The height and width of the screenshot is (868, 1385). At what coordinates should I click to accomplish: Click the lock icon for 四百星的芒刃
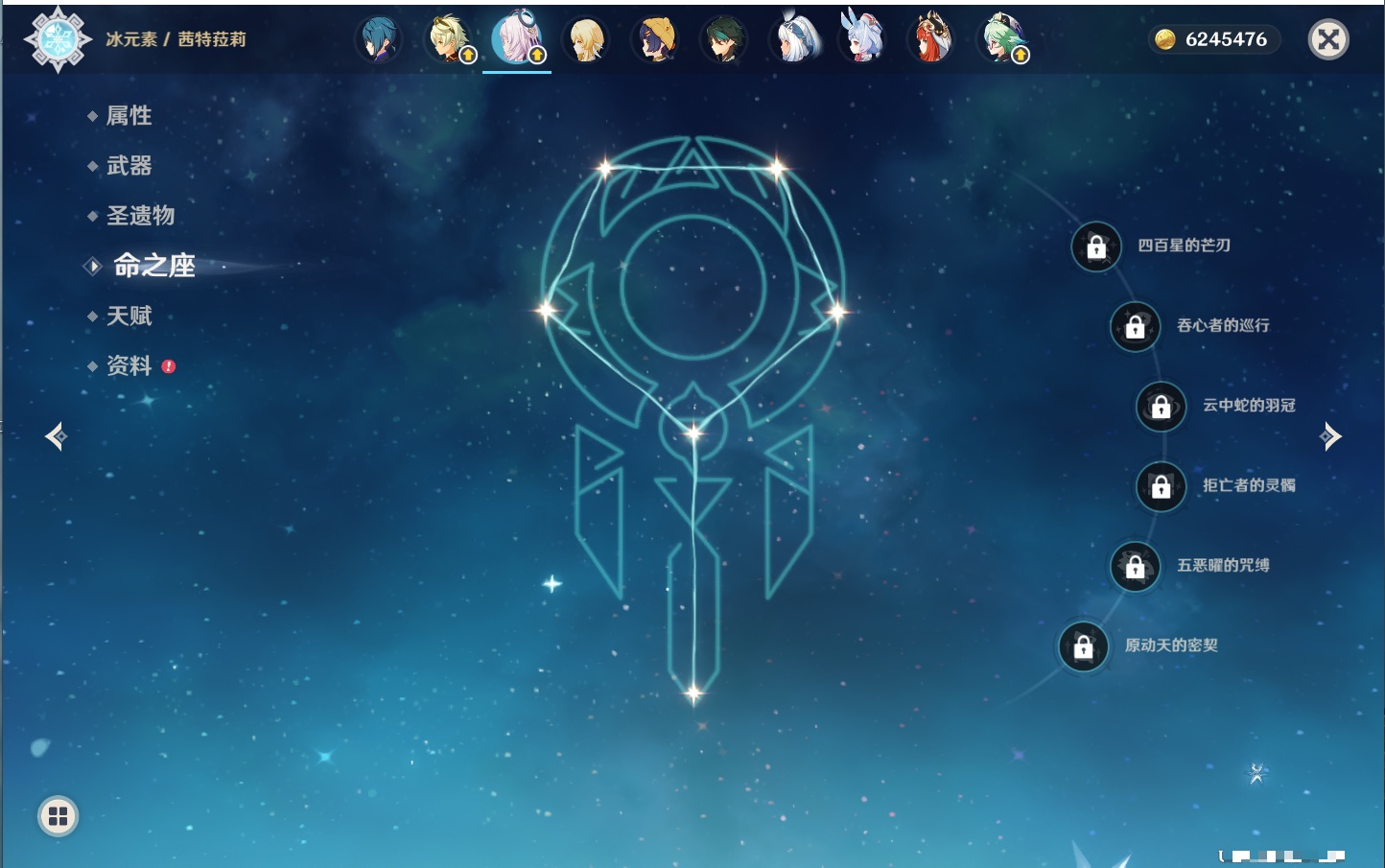(x=1096, y=246)
